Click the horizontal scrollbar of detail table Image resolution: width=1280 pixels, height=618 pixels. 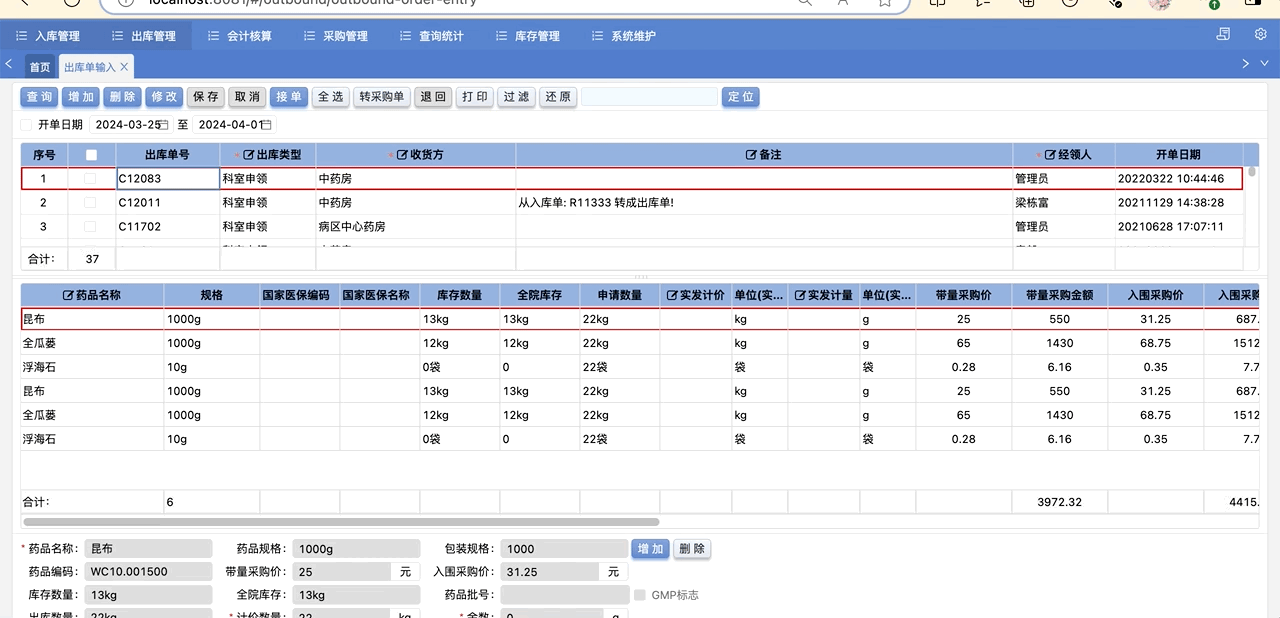(x=341, y=522)
